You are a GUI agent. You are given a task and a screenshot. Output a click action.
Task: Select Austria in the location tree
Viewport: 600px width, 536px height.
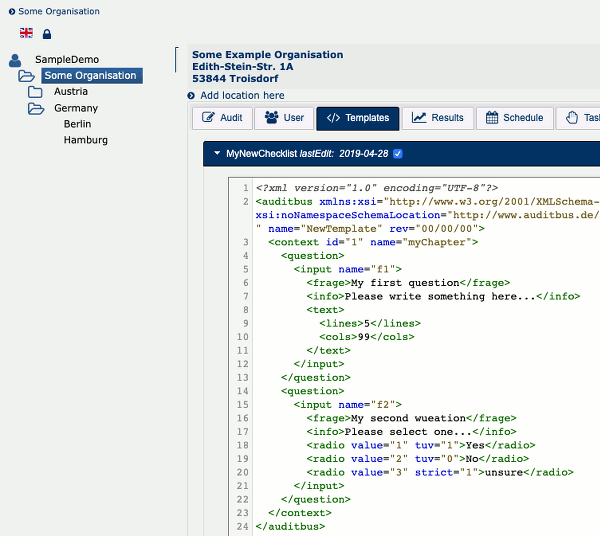pos(71,92)
